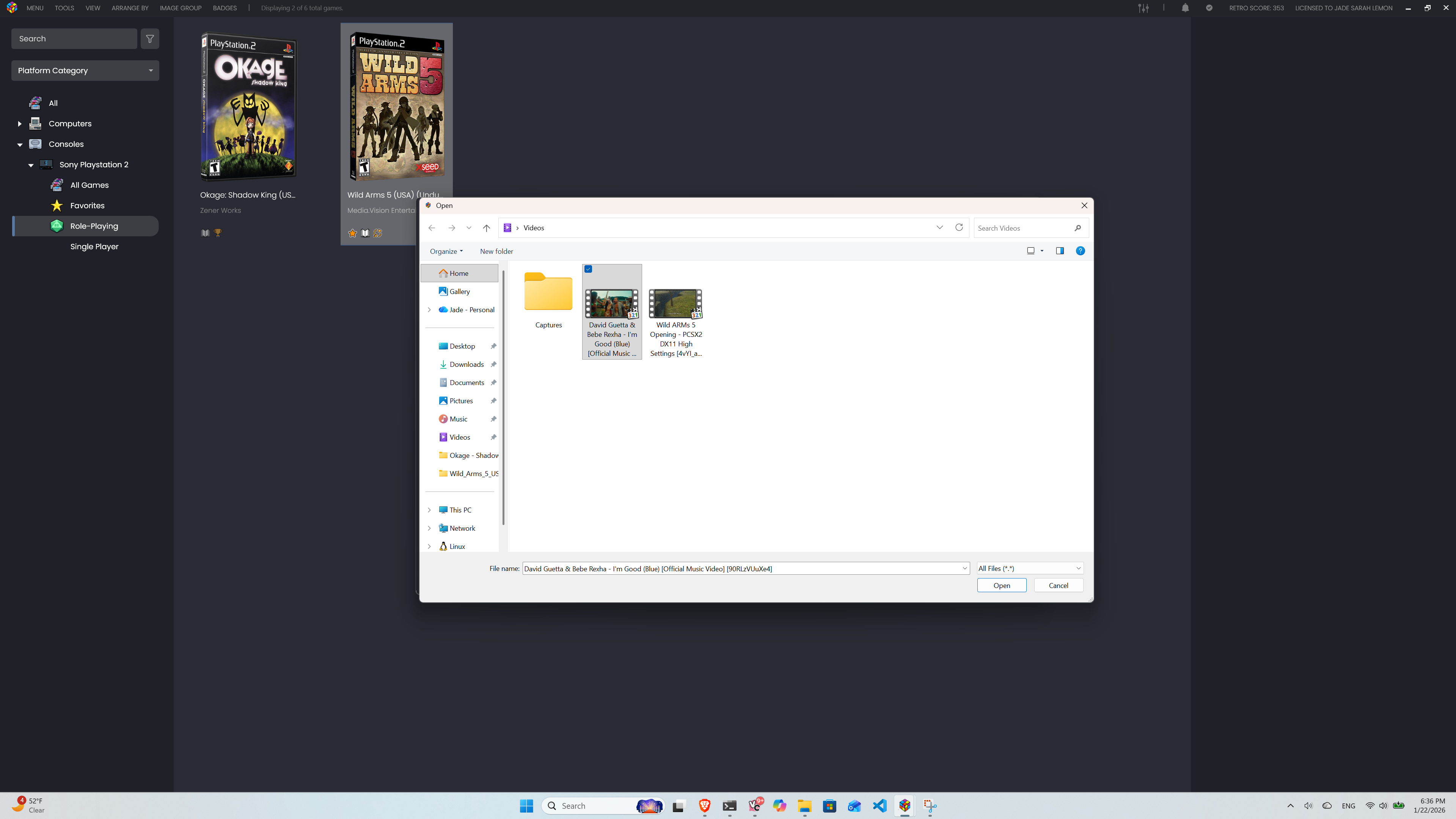Click the refresh icon in Open dialog
The image size is (1456, 819).
pos(959,228)
